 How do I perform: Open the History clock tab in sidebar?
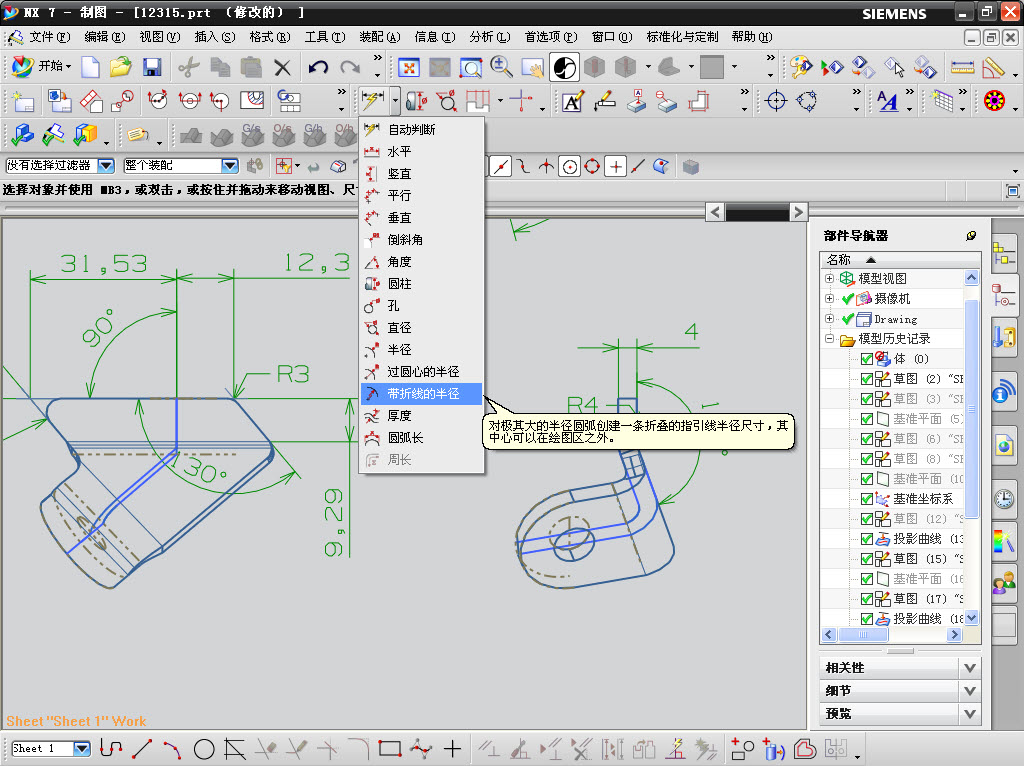pos(1003,499)
